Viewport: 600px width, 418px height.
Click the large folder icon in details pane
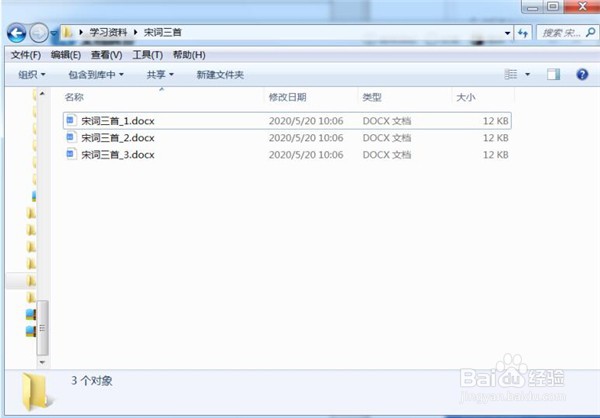tap(35, 392)
